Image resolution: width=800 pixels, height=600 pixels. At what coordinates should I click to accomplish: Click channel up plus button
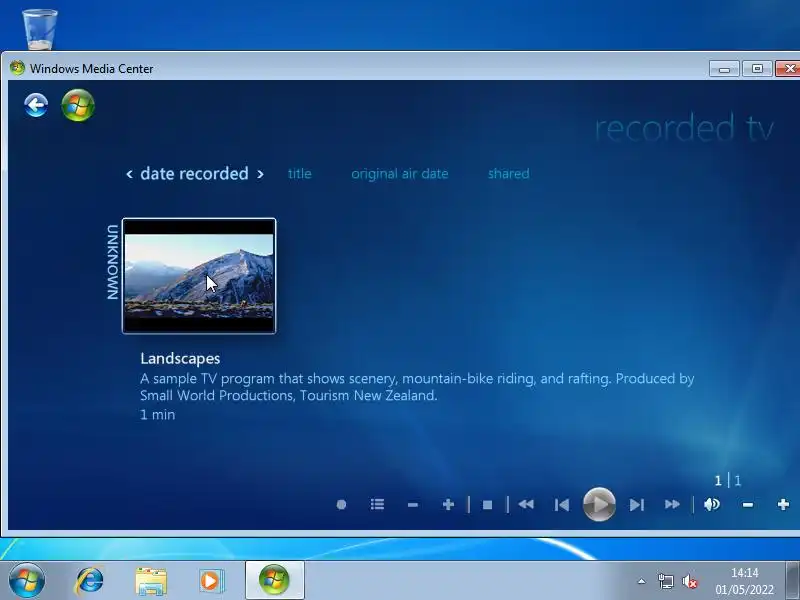448,505
